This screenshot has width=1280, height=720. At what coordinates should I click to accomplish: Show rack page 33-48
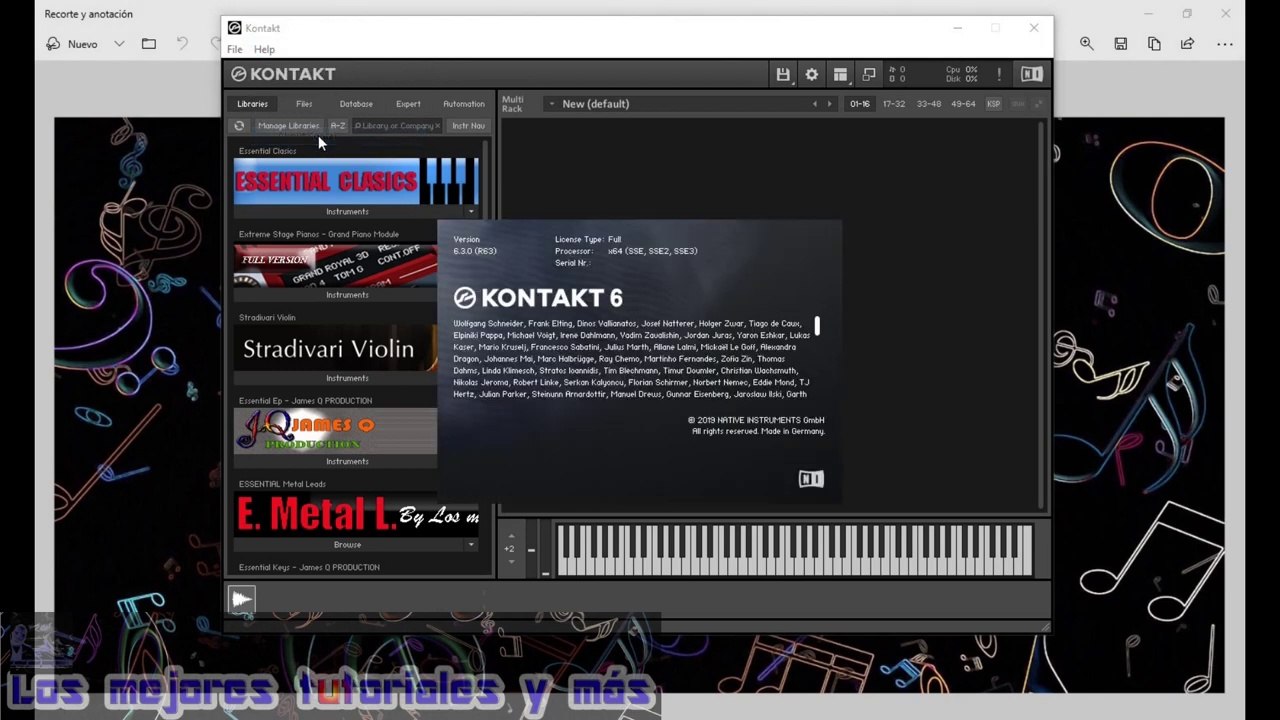(929, 104)
